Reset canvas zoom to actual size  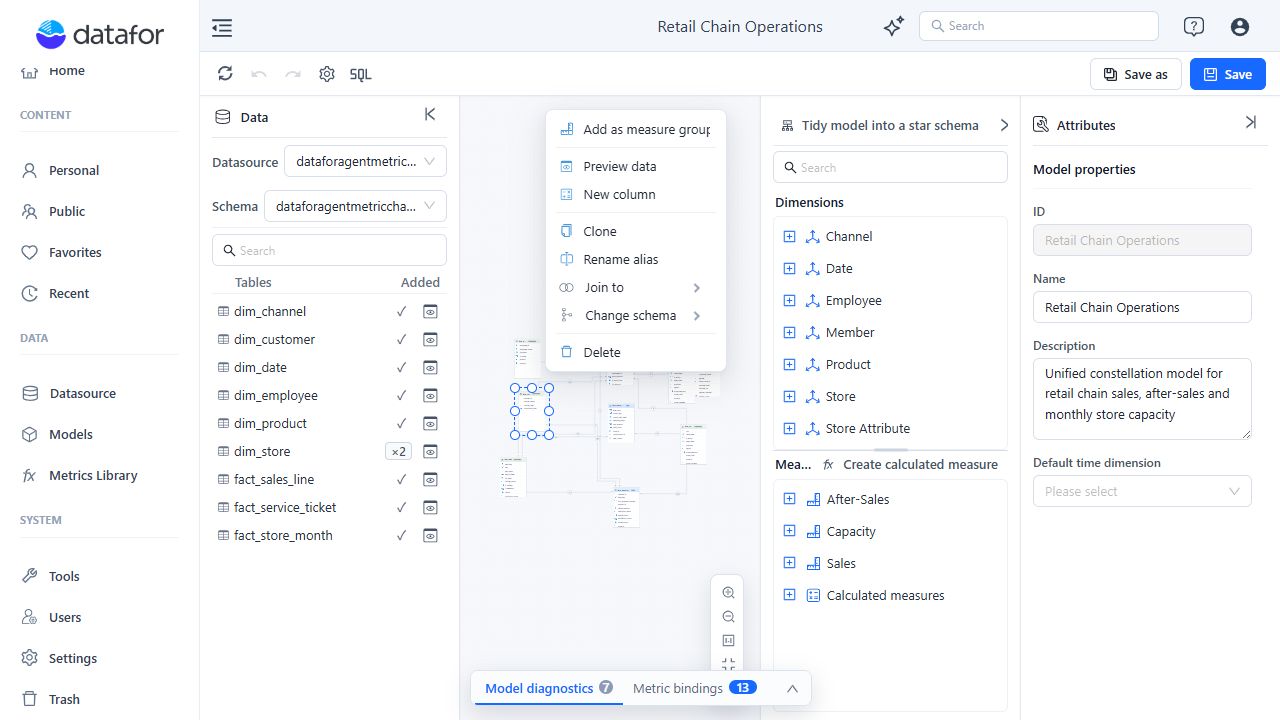point(728,641)
